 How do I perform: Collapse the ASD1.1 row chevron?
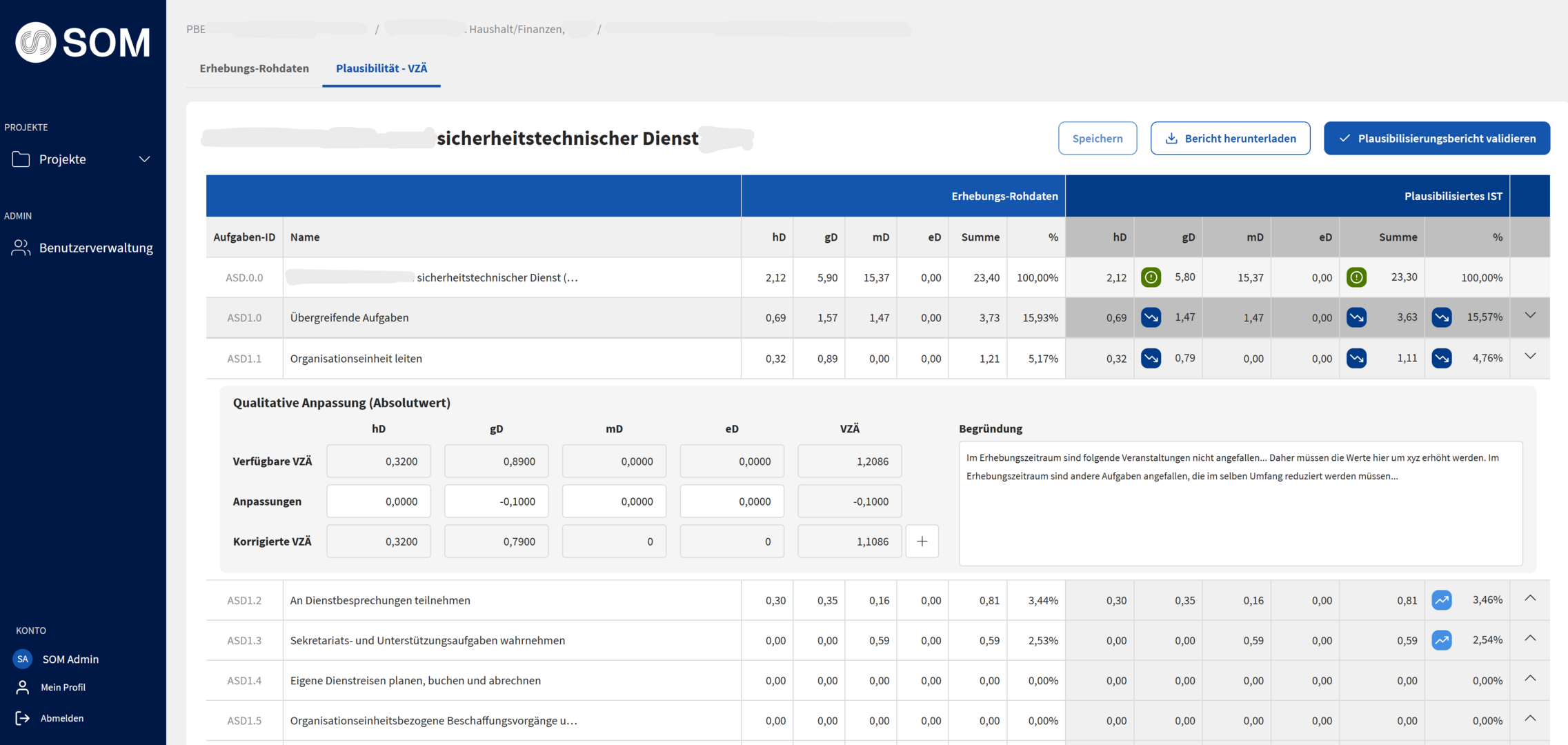1530,357
